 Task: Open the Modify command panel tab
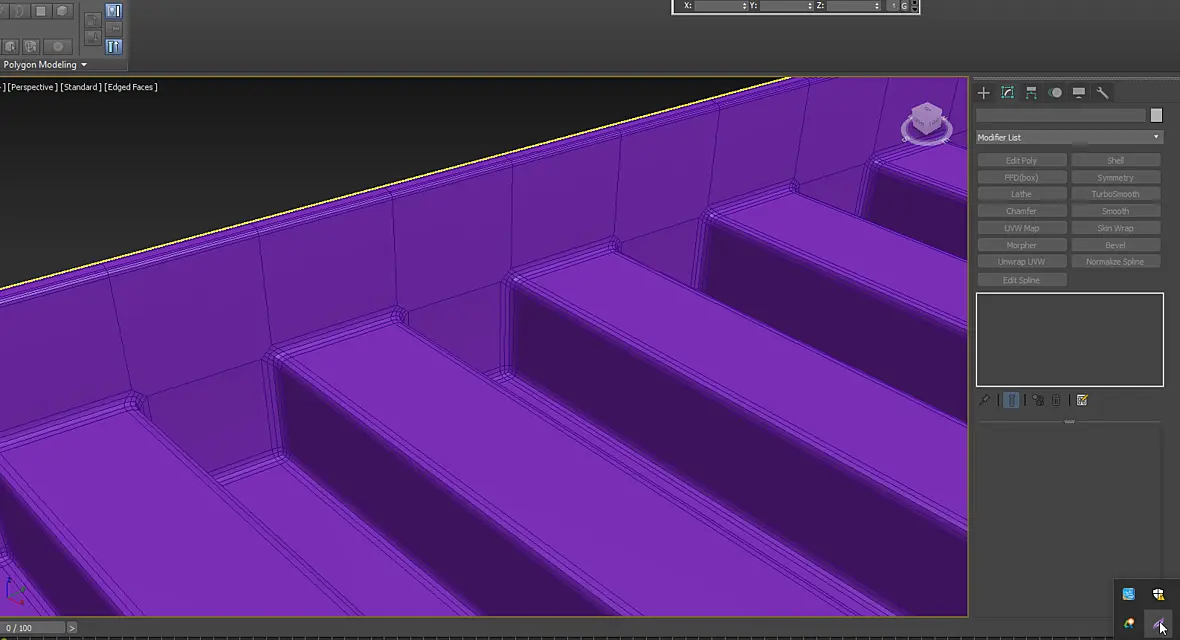pyautogui.click(x=1008, y=93)
